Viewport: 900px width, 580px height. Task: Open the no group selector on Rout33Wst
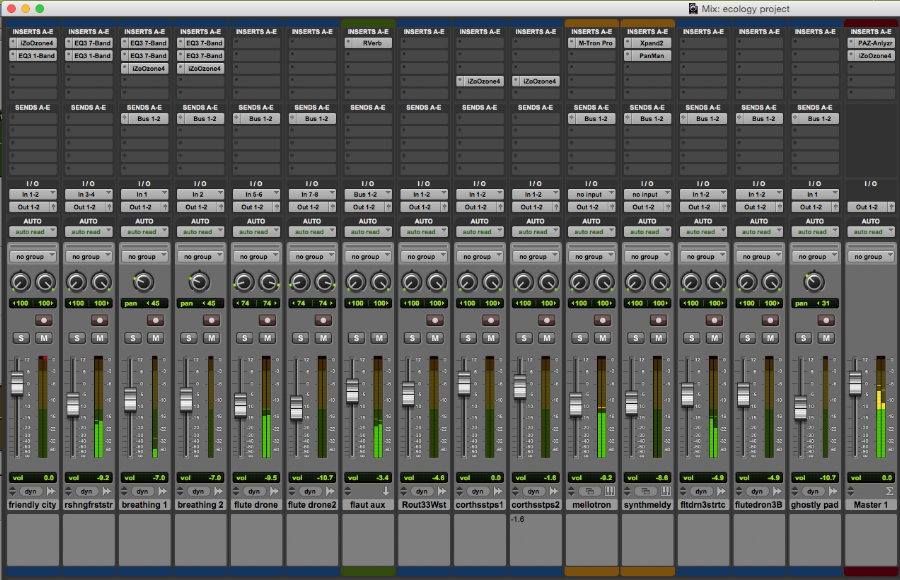click(x=424, y=257)
